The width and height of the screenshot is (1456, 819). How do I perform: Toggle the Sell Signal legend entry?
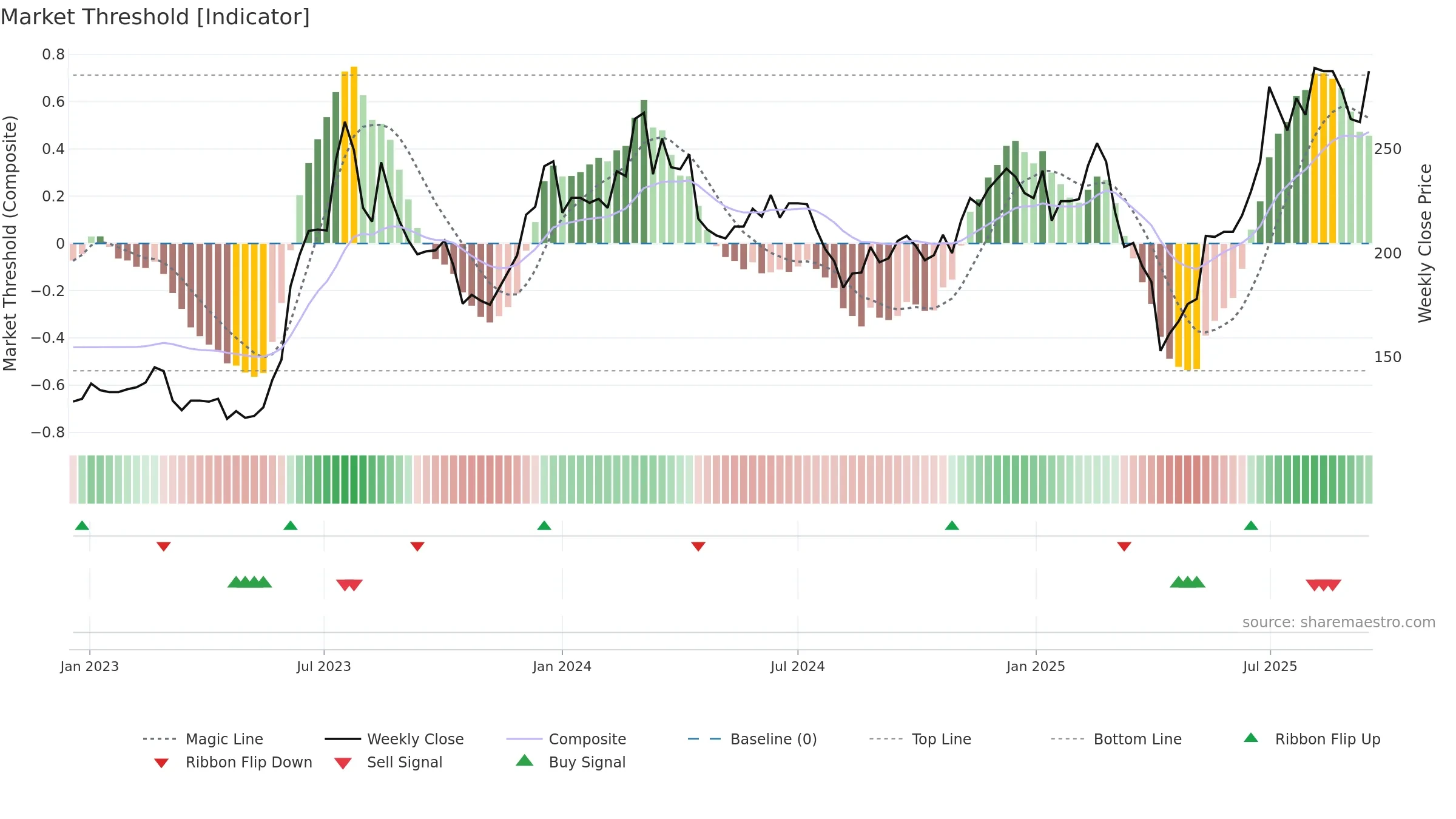(388, 762)
